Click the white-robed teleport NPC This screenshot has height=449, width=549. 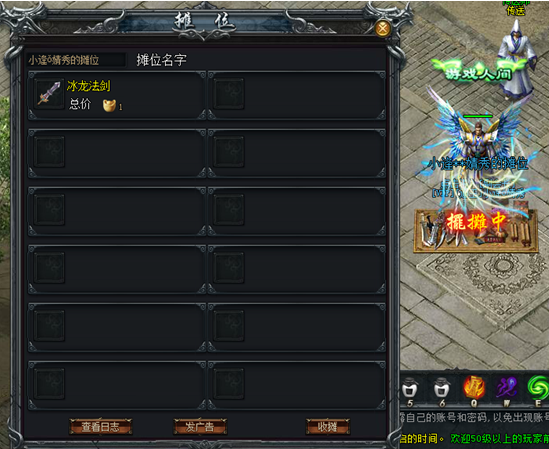[x=516, y=60]
